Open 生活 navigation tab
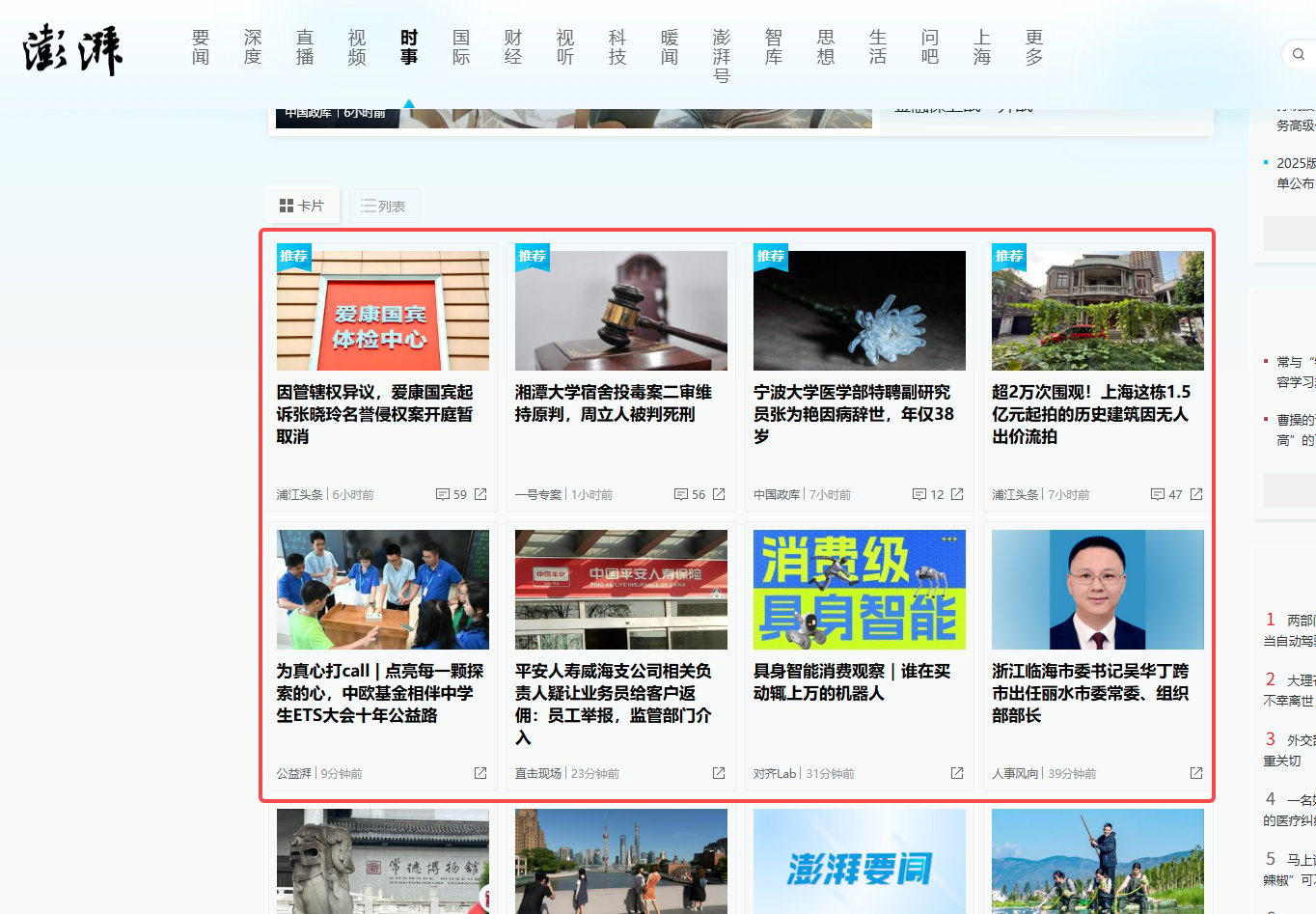Screen dimensions: 1316x914 878,47
